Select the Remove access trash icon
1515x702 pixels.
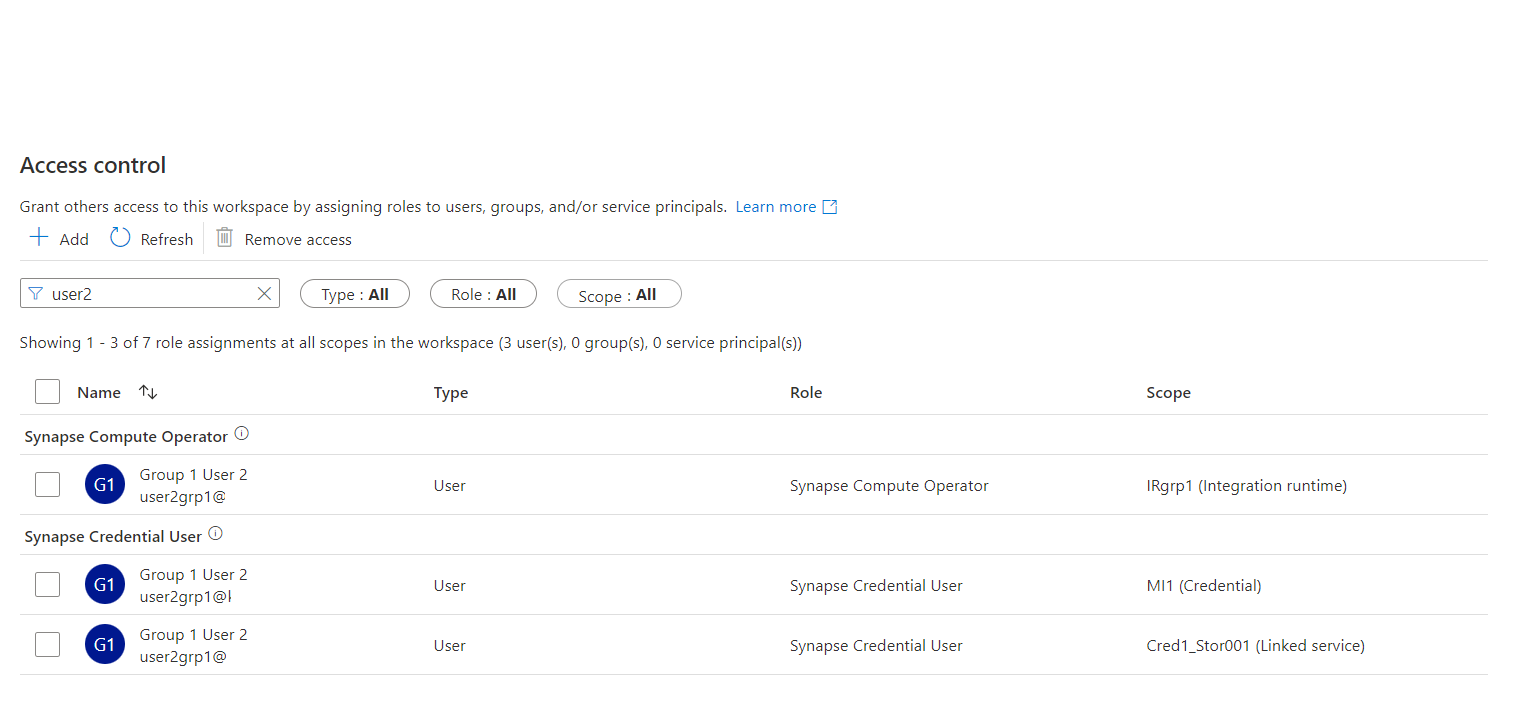click(224, 238)
